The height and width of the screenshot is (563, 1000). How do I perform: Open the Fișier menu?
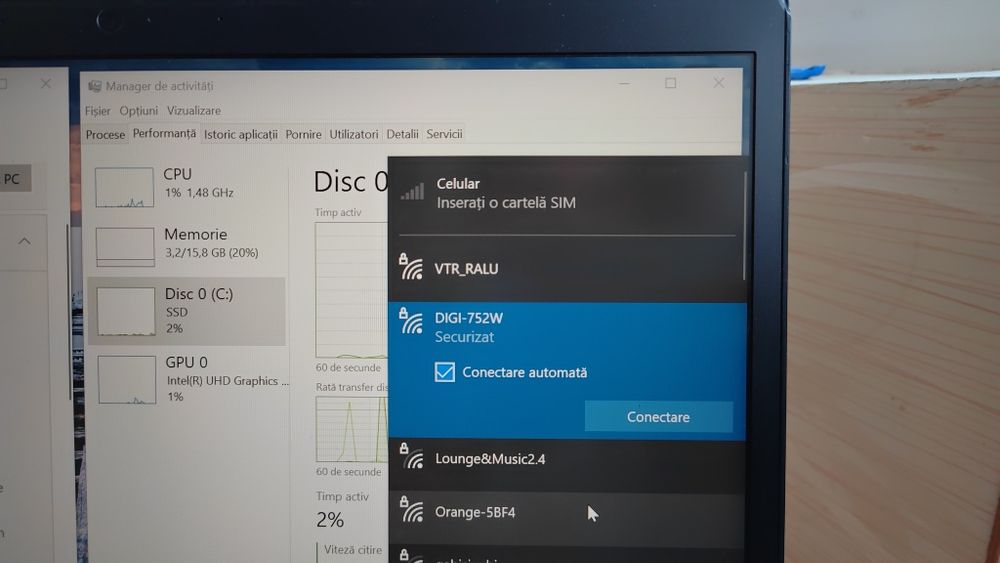(x=98, y=111)
